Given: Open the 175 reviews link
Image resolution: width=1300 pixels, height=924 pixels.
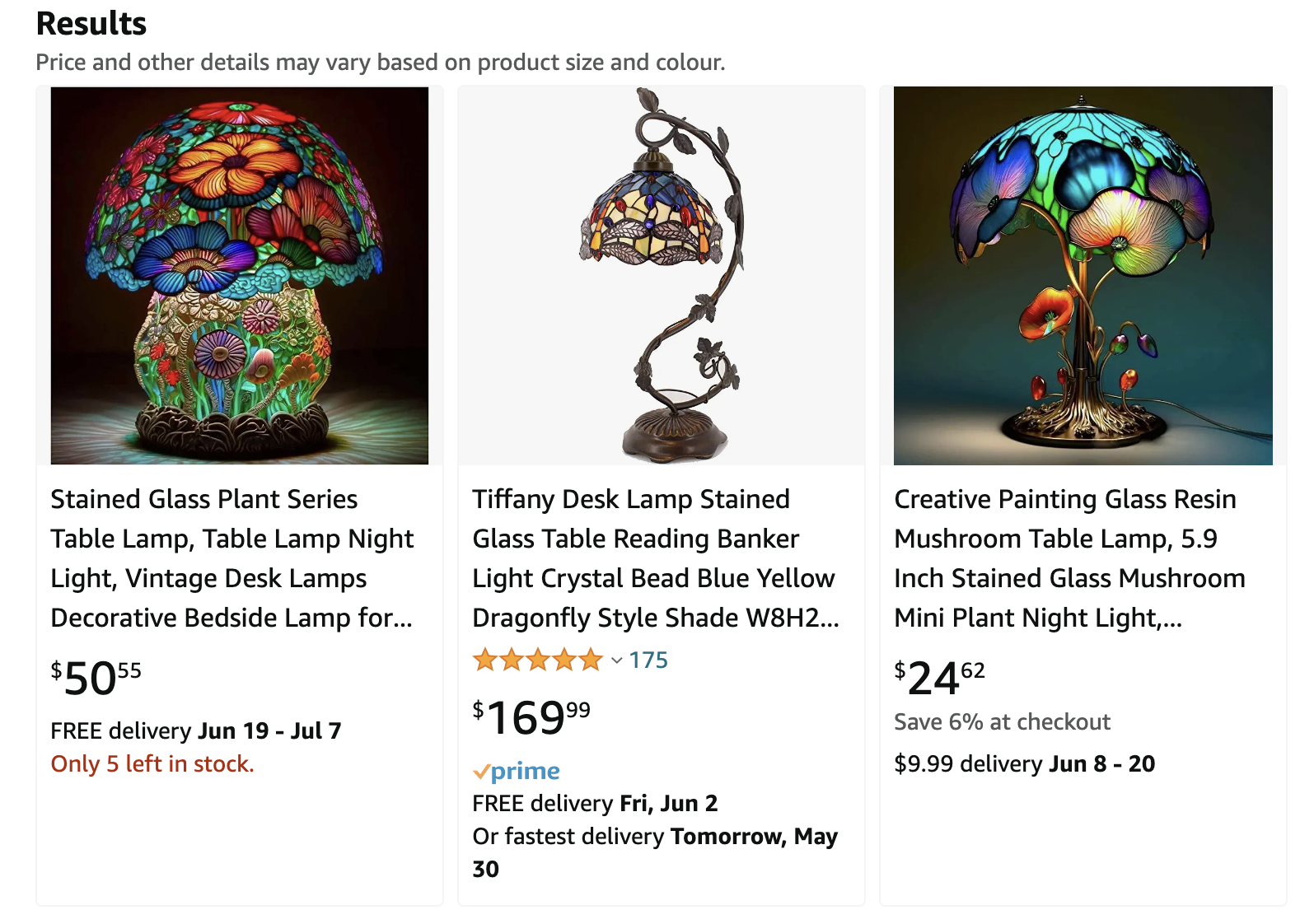Looking at the screenshot, I should (648, 660).
